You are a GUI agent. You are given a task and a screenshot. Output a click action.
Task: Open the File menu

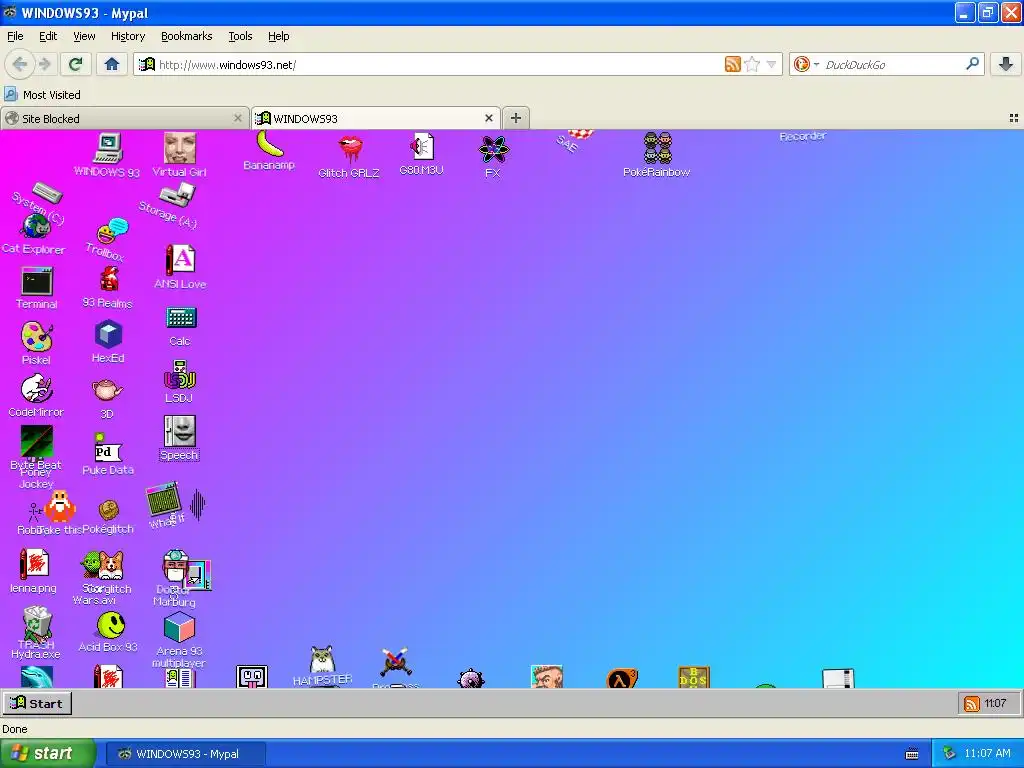(15, 36)
